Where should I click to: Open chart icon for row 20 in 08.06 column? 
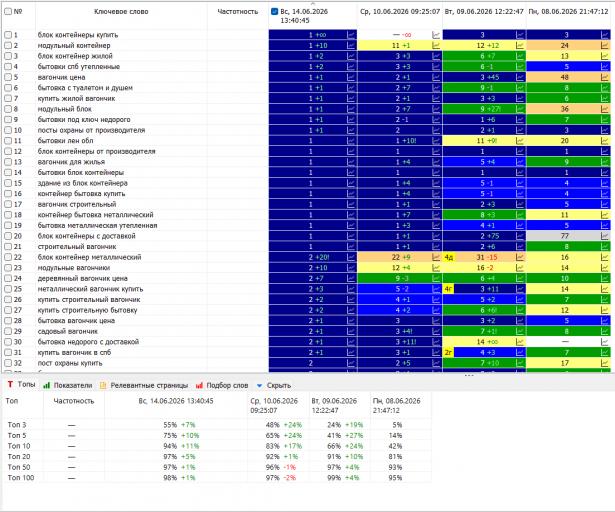[604, 236]
